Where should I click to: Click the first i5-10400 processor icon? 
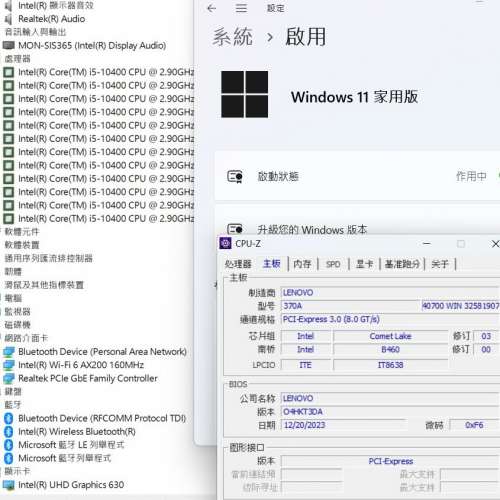click(x=9, y=72)
